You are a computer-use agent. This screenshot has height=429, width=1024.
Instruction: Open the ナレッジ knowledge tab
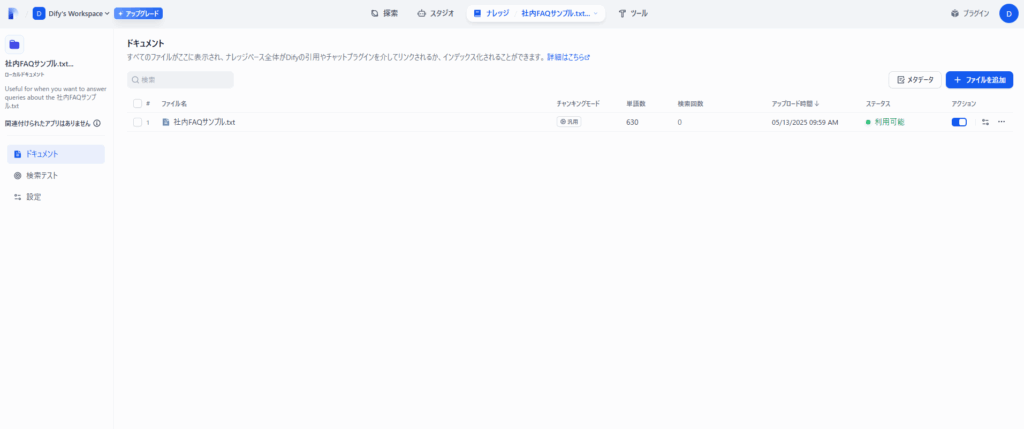(x=491, y=13)
